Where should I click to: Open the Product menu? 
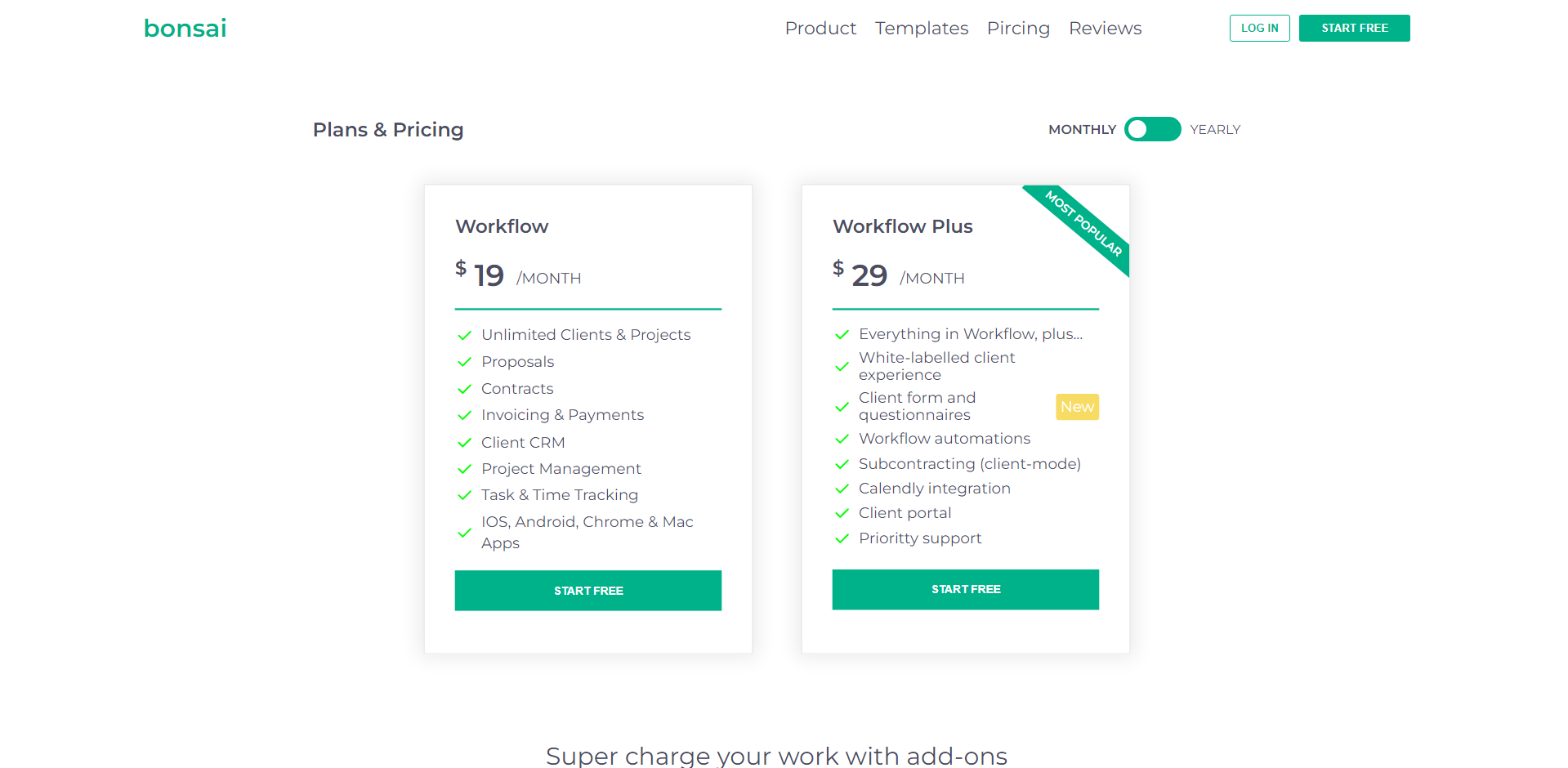(x=820, y=29)
